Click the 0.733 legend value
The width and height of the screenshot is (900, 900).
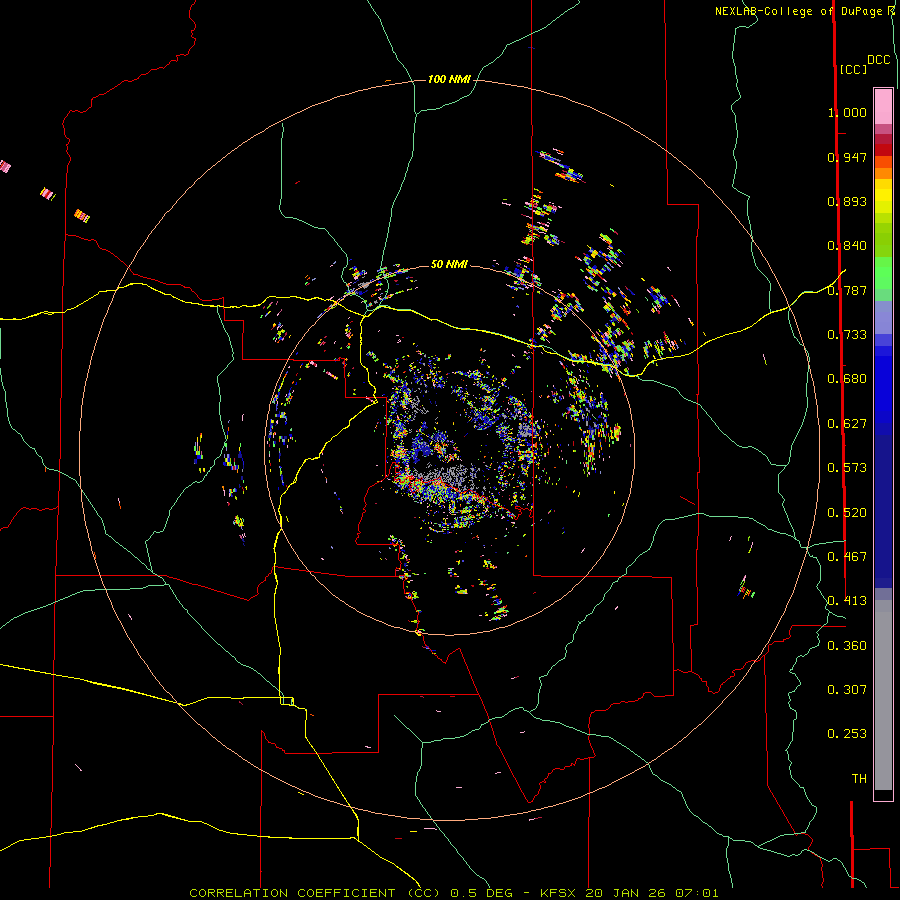coord(847,335)
